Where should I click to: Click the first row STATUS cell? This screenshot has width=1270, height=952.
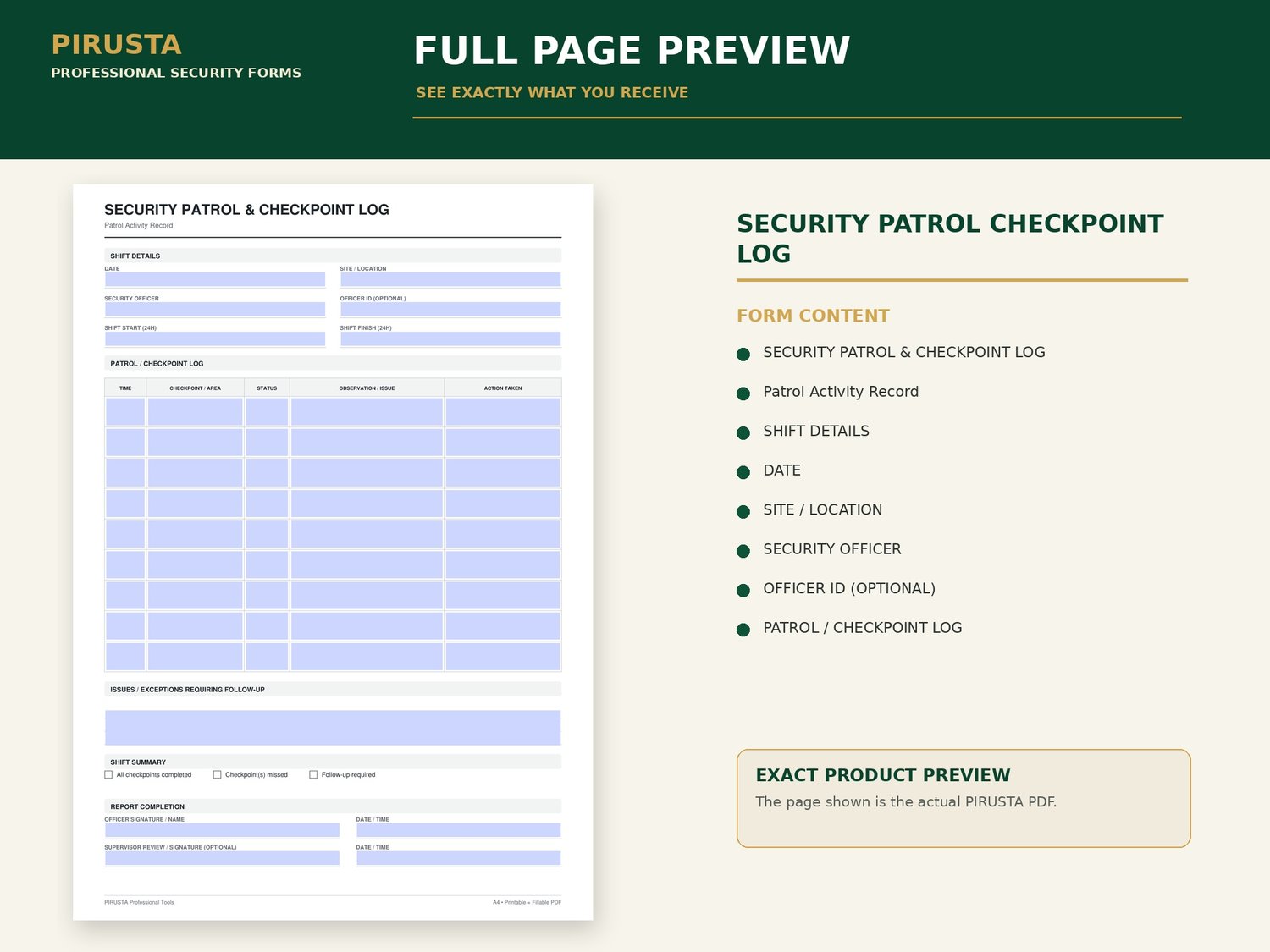(x=267, y=412)
